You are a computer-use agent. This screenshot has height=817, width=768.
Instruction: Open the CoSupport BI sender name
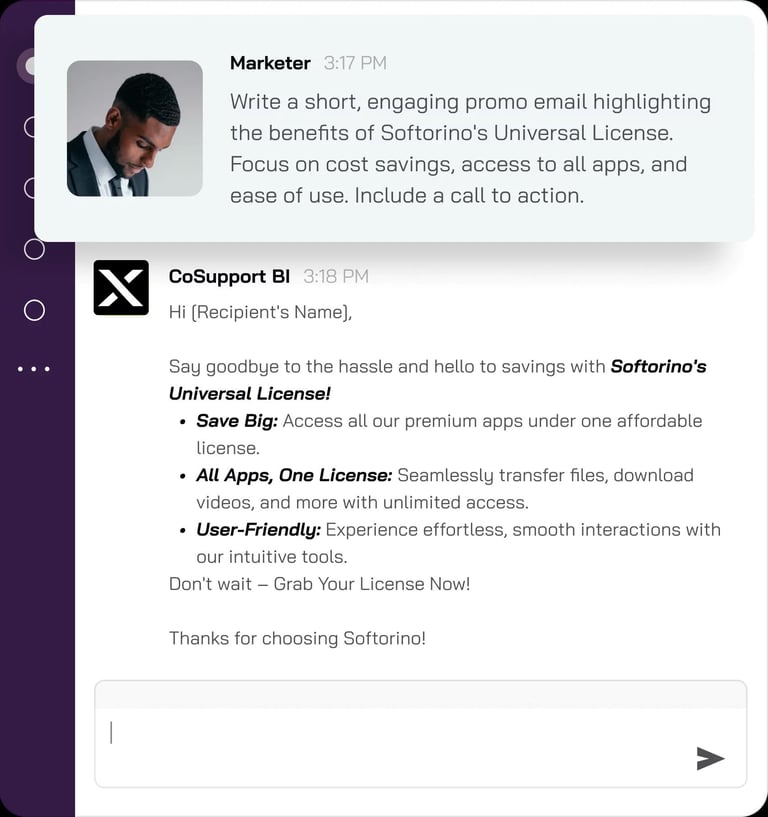[x=229, y=276]
